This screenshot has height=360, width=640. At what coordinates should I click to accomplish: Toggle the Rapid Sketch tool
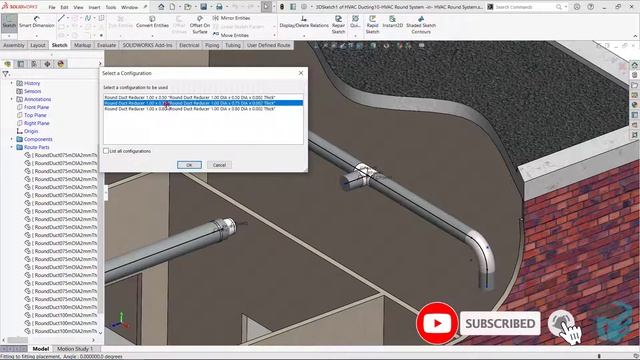pyautogui.click(x=372, y=25)
